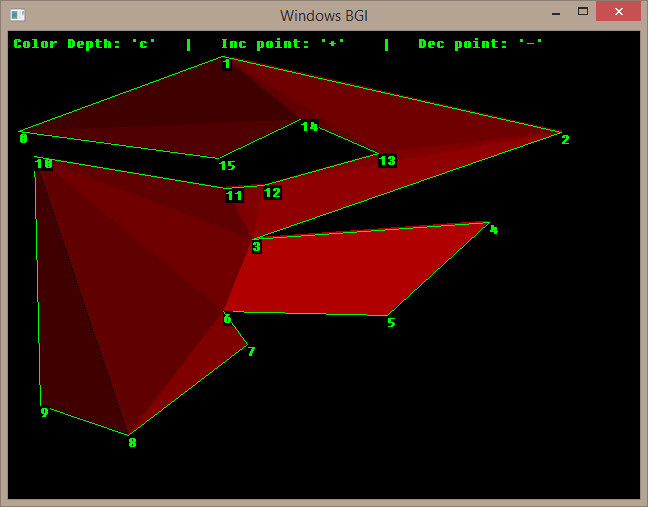Select vertex label 0

[23, 139]
